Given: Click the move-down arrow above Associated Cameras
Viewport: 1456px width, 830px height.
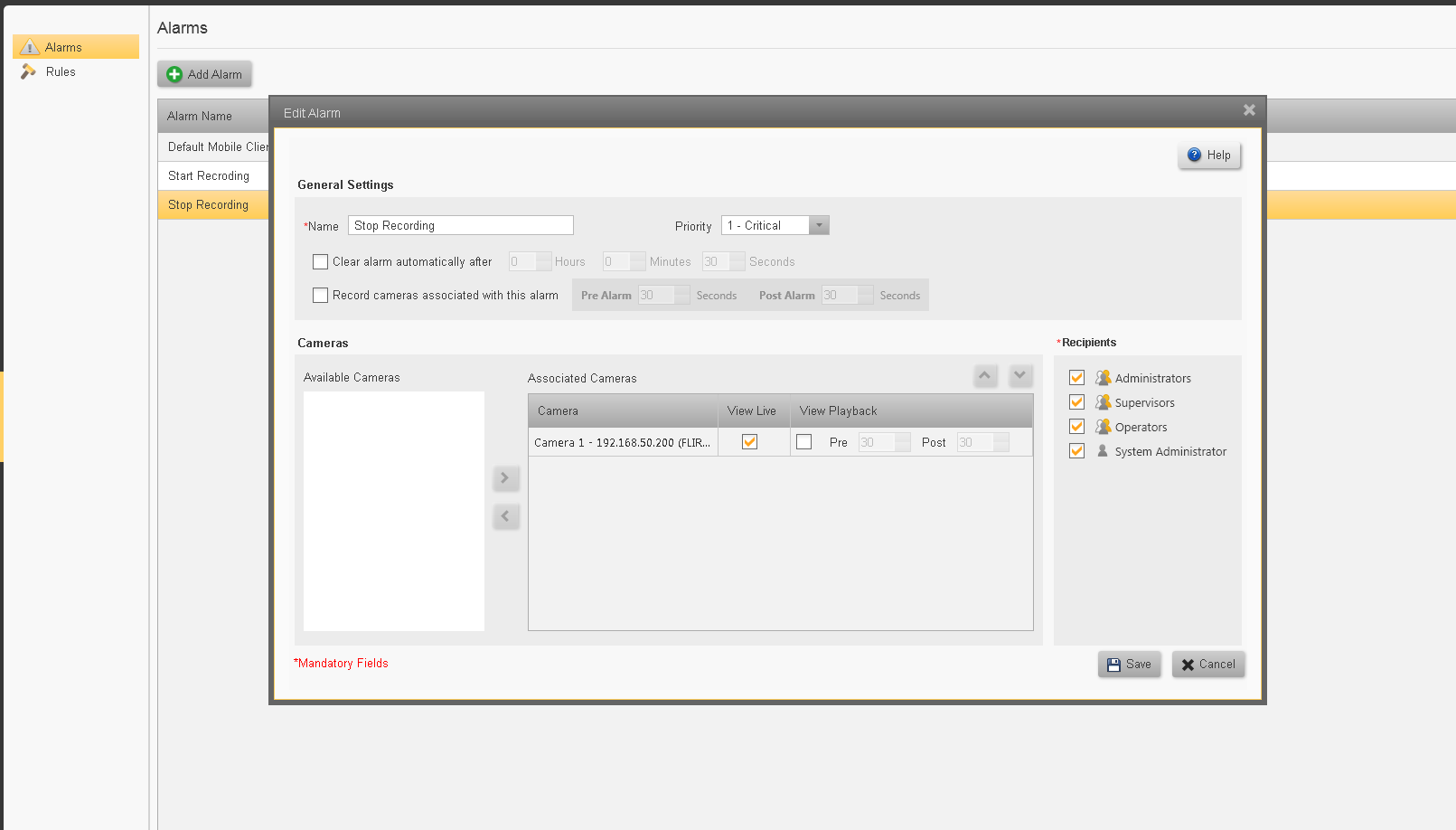Looking at the screenshot, I should coord(1020,375).
